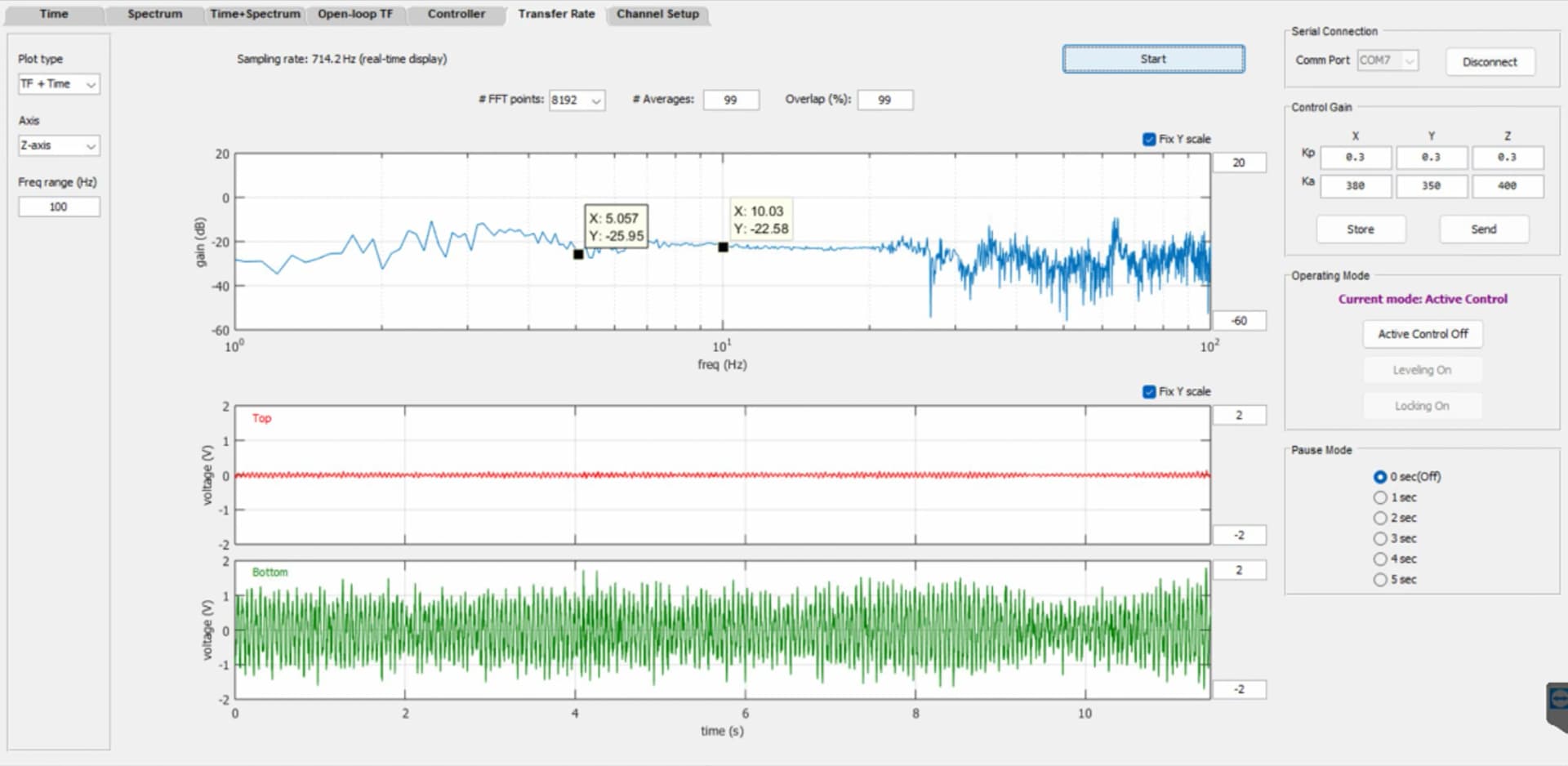Turn Active Control Off
Screen dimensions: 1568x766
[x=1423, y=334]
